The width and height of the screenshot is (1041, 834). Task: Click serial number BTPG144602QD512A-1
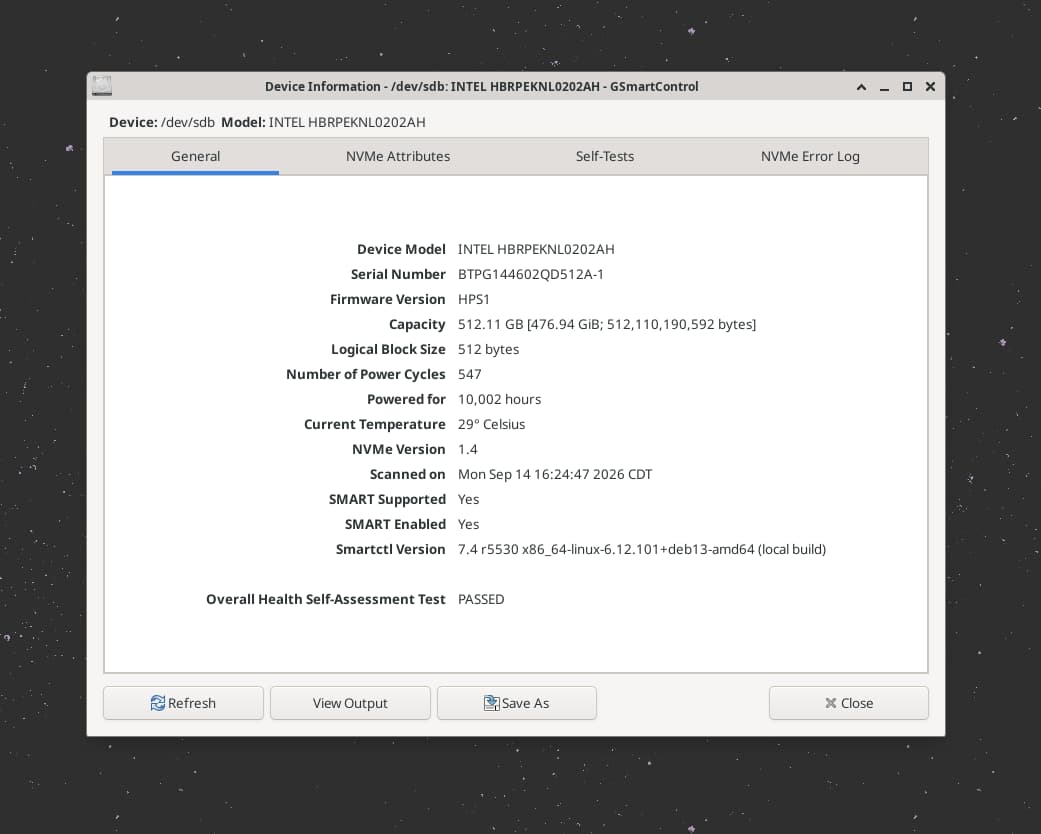[x=530, y=274]
